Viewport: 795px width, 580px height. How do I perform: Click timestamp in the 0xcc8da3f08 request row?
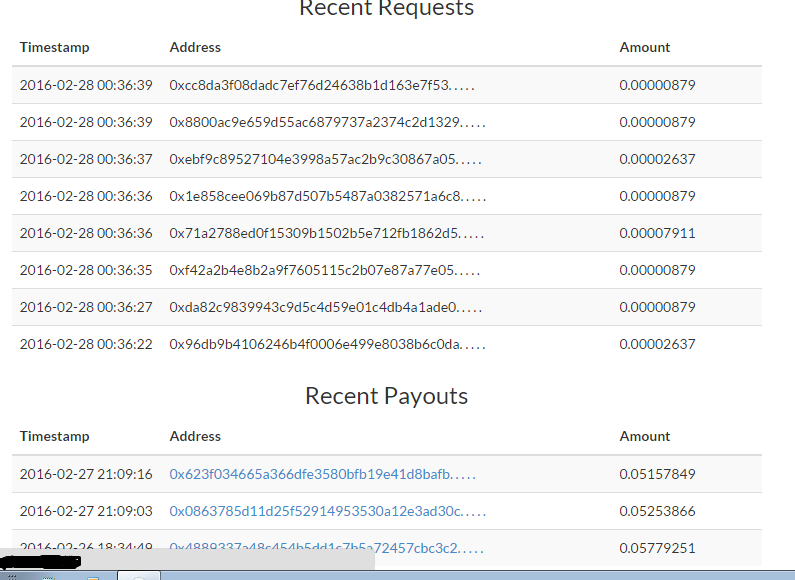(x=86, y=85)
